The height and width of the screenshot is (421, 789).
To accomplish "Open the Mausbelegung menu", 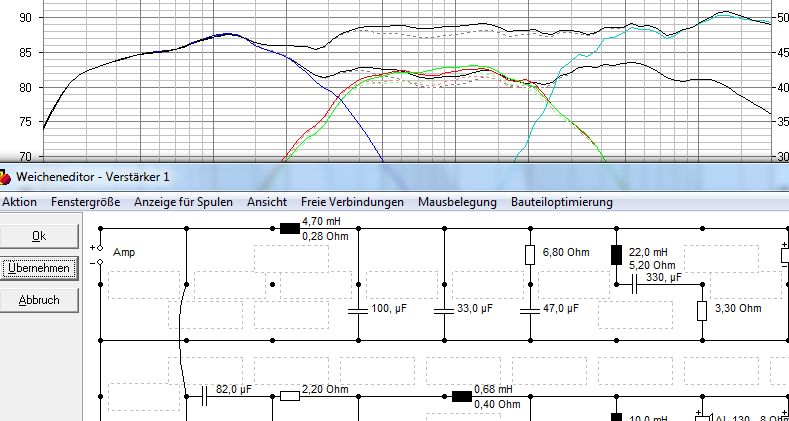I will coord(457,202).
